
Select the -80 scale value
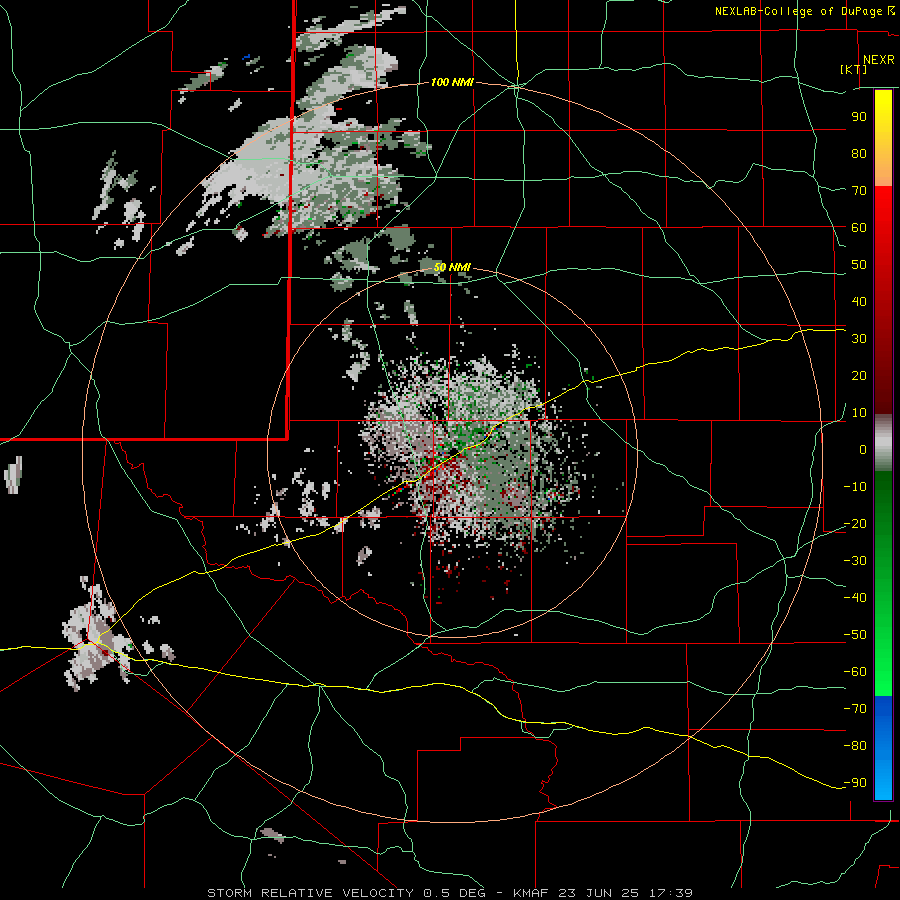[855, 746]
